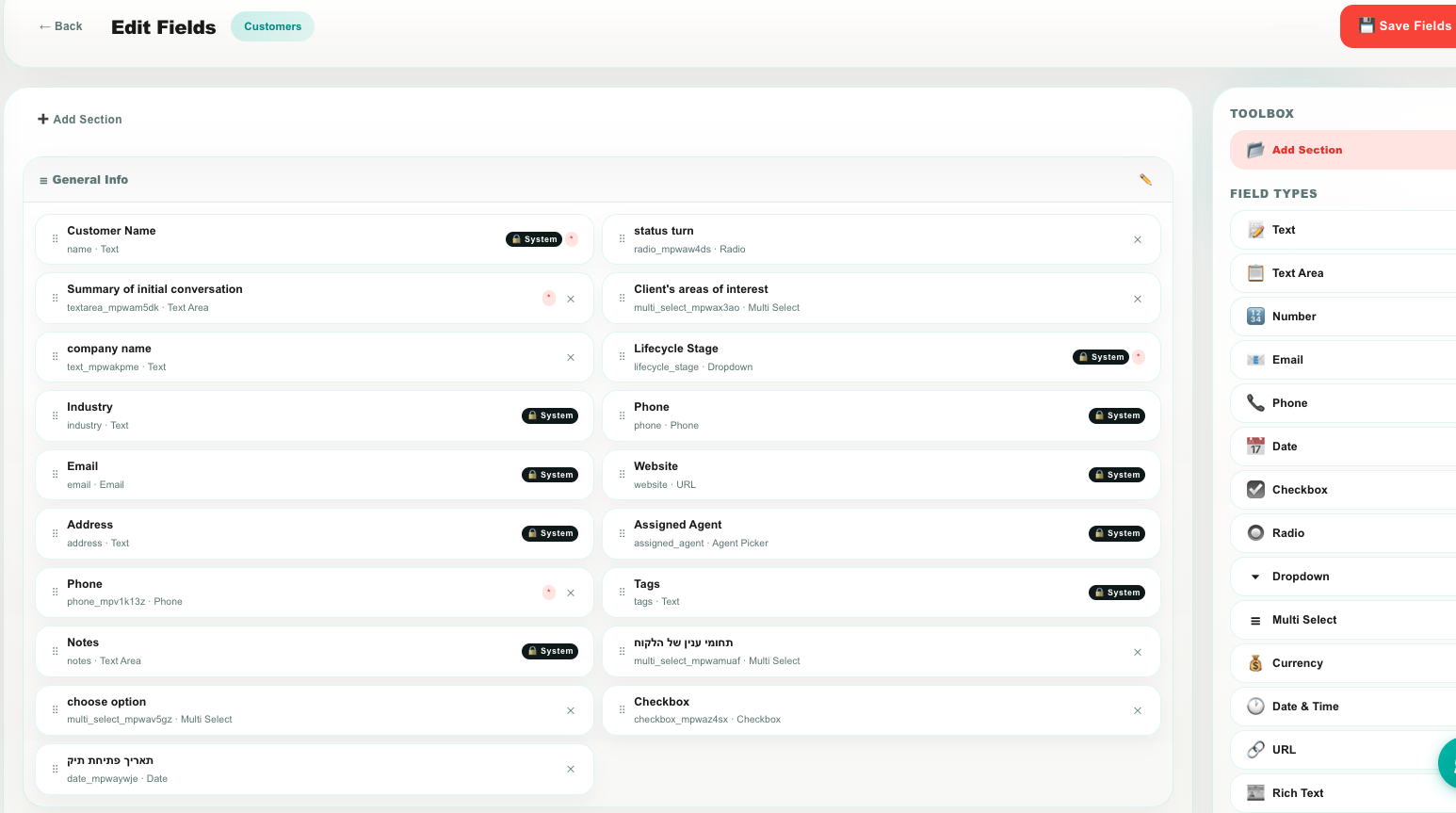This screenshot has width=1456, height=813.
Task: Add a Number field type
Action: pyautogui.click(x=1343, y=317)
